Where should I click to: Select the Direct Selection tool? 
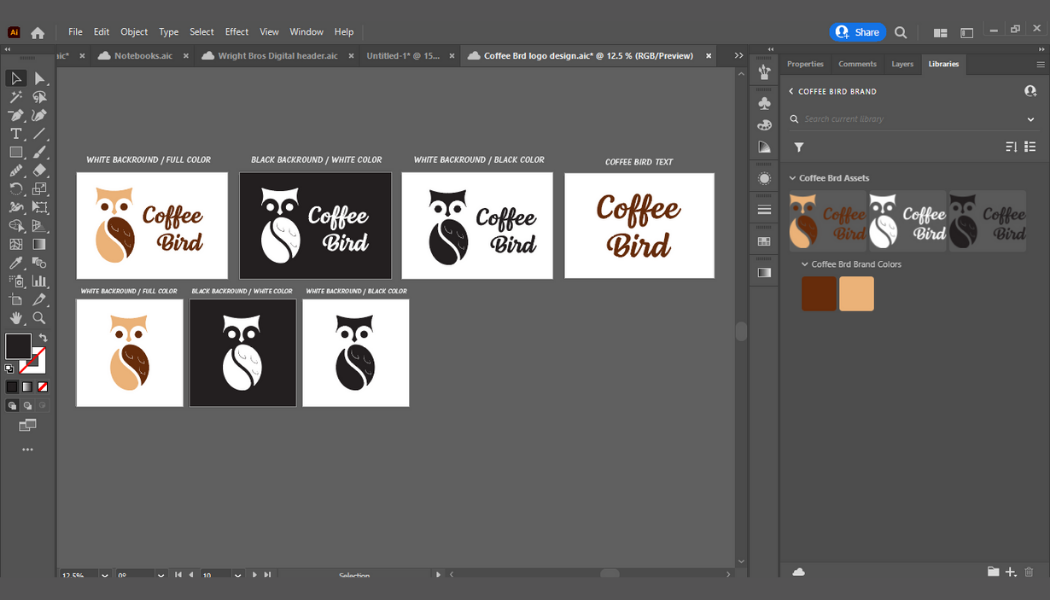(40, 78)
